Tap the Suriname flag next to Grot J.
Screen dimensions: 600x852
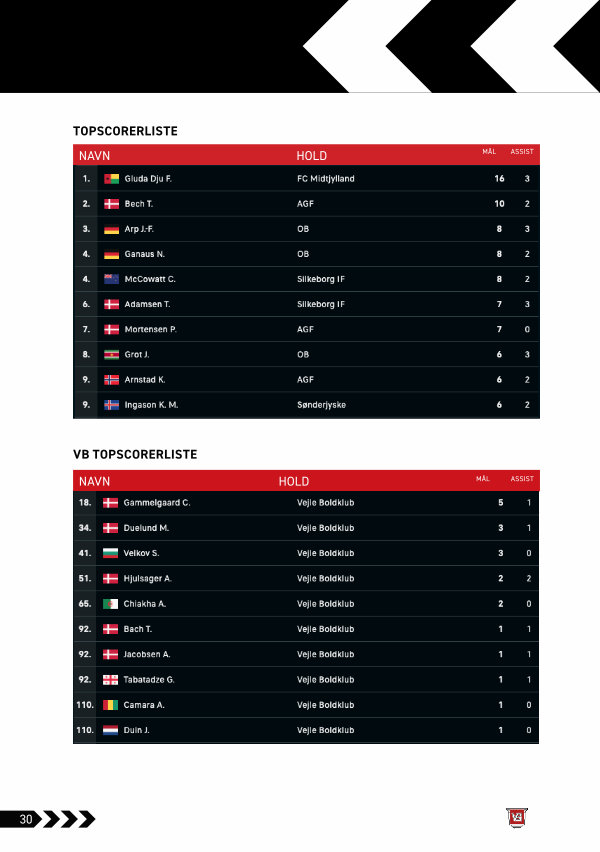[x=111, y=354]
